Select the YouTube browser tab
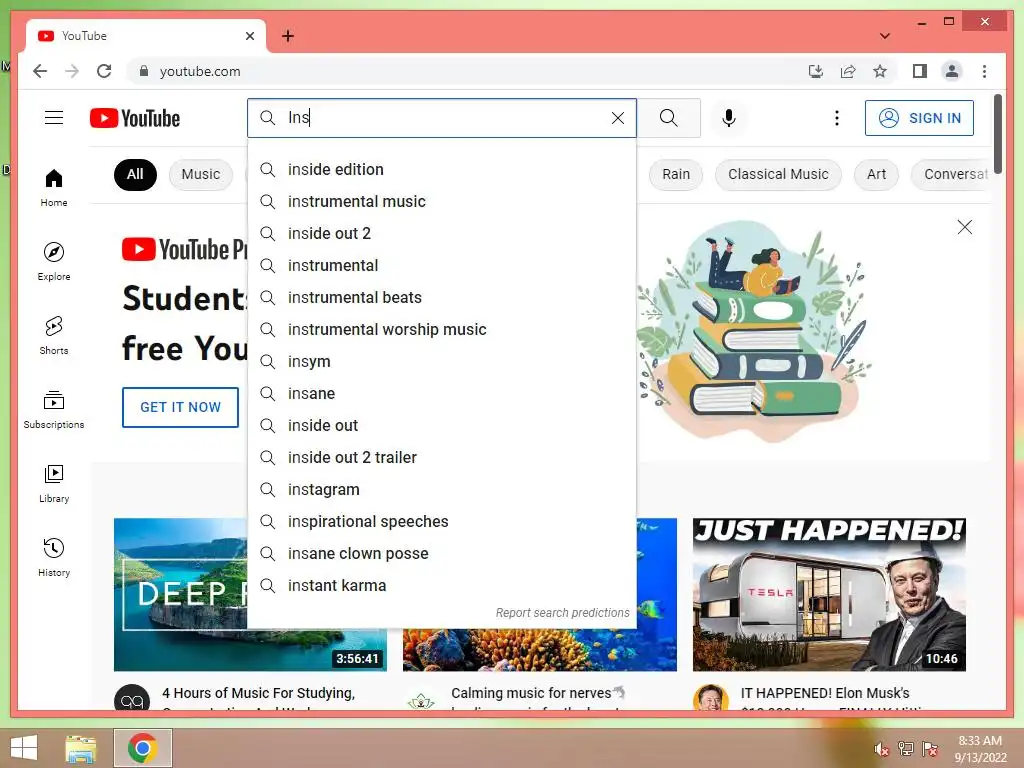This screenshot has width=1024, height=768. point(146,36)
